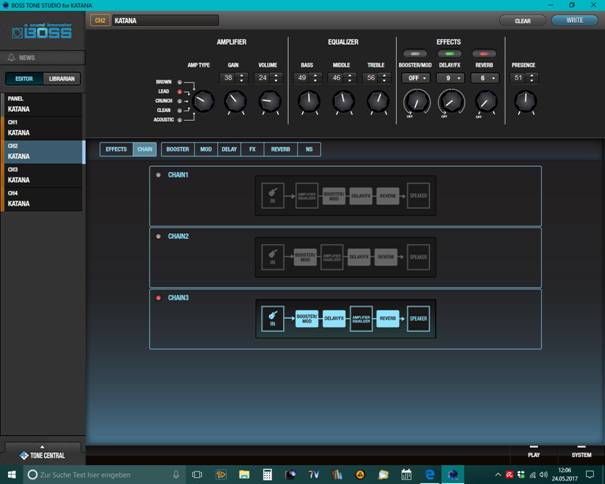Click the GAIN knob
The height and width of the screenshot is (484, 605).
[x=235, y=101]
